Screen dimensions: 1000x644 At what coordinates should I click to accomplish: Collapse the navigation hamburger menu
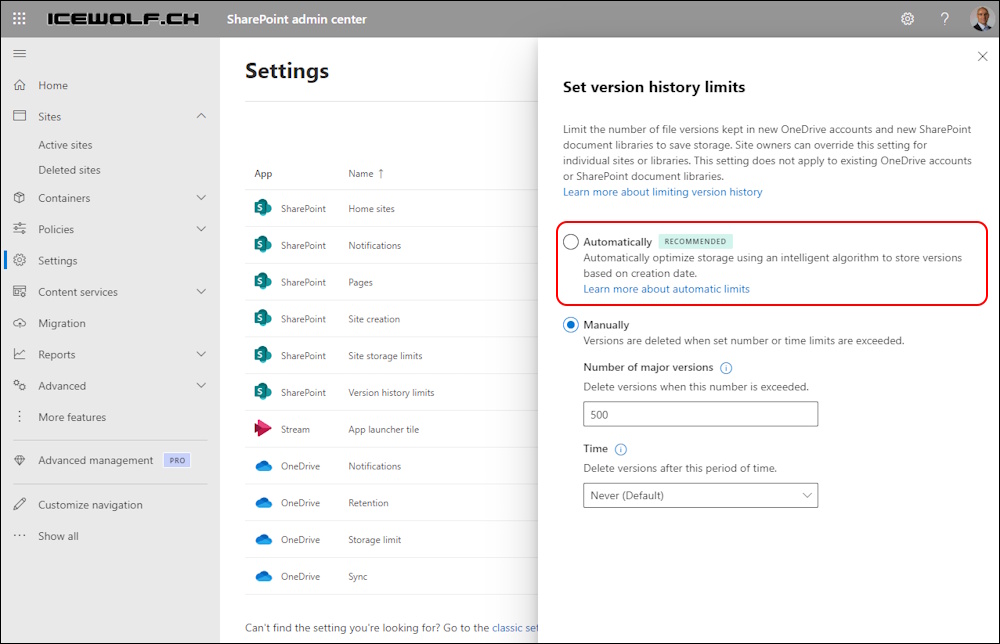point(20,54)
